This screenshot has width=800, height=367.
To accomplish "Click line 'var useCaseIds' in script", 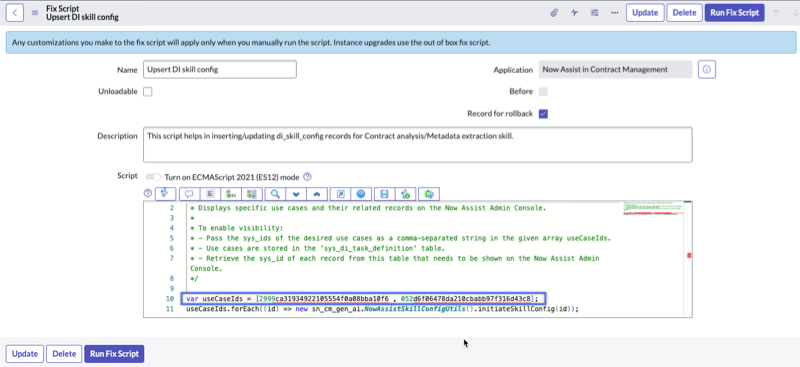I will coord(363,298).
